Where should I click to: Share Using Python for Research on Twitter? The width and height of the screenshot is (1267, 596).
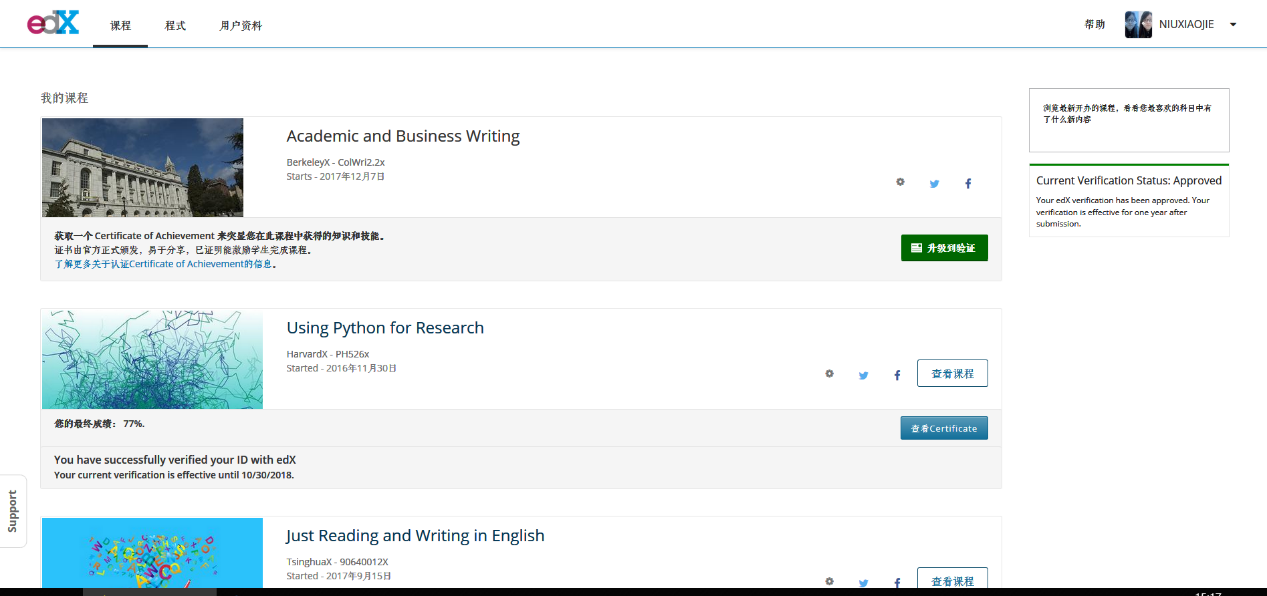click(863, 375)
